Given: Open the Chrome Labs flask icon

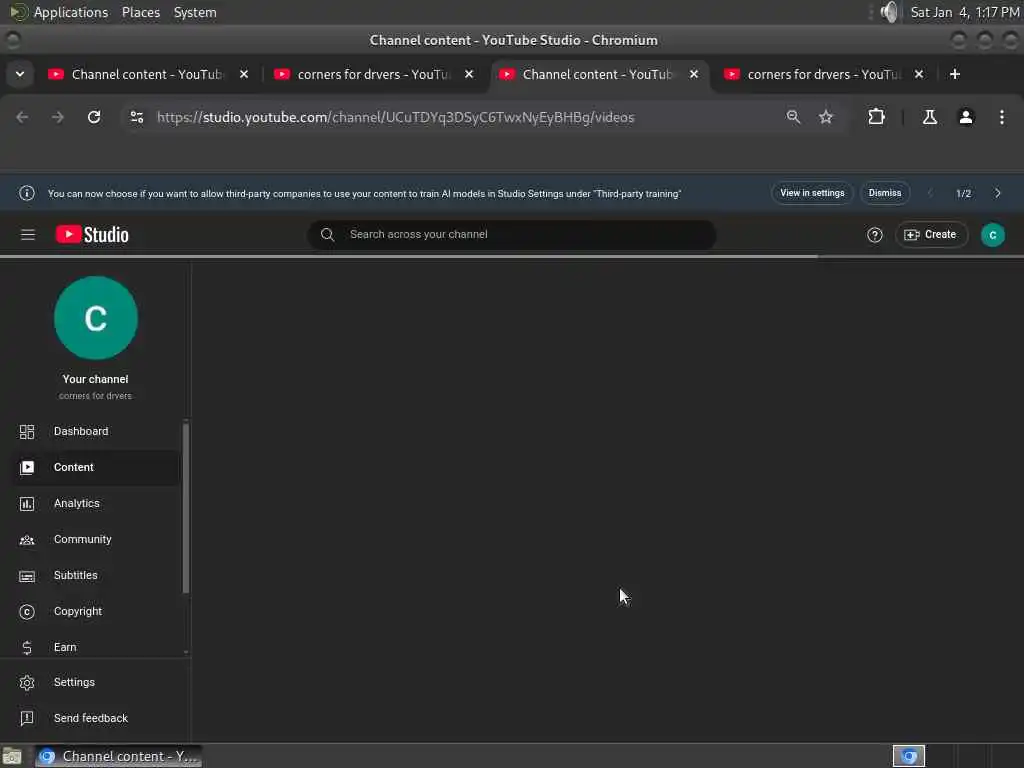Looking at the screenshot, I should pyautogui.click(x=930, y=117).
